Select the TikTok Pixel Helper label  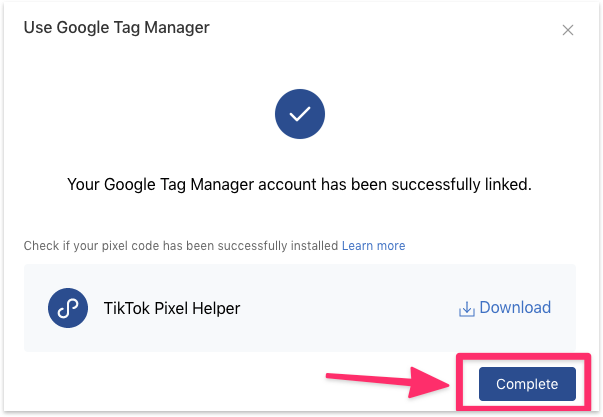tap(171, 308)
